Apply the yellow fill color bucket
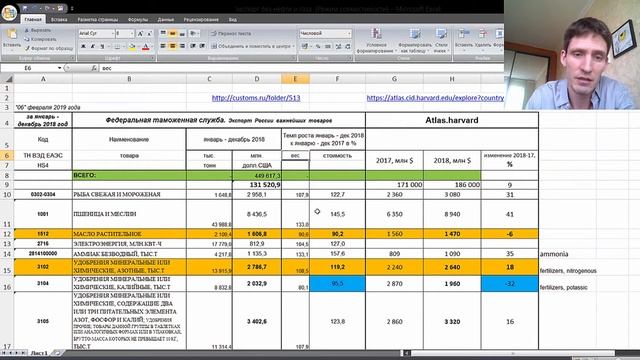Screen dimensions: 640x360 tap(132, 47)
